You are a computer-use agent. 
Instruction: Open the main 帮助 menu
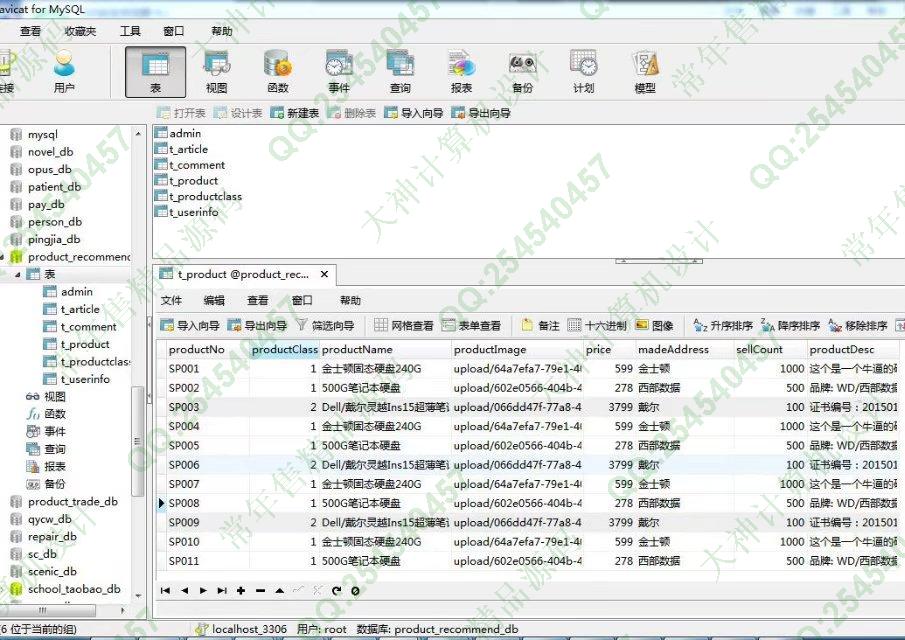tap(222, 31)
